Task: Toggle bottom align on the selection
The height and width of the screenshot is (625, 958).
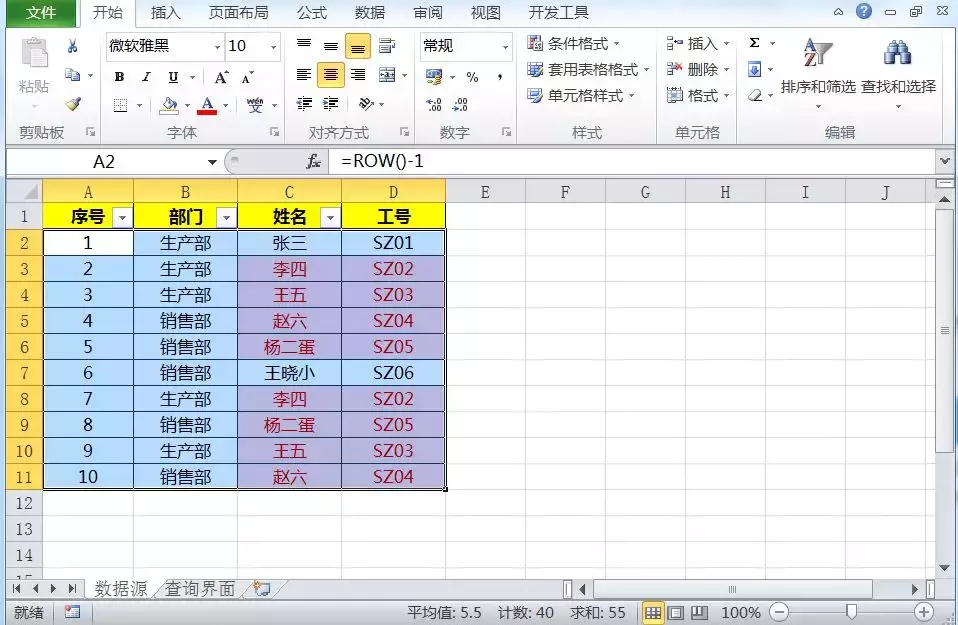Action: (358, 46)
